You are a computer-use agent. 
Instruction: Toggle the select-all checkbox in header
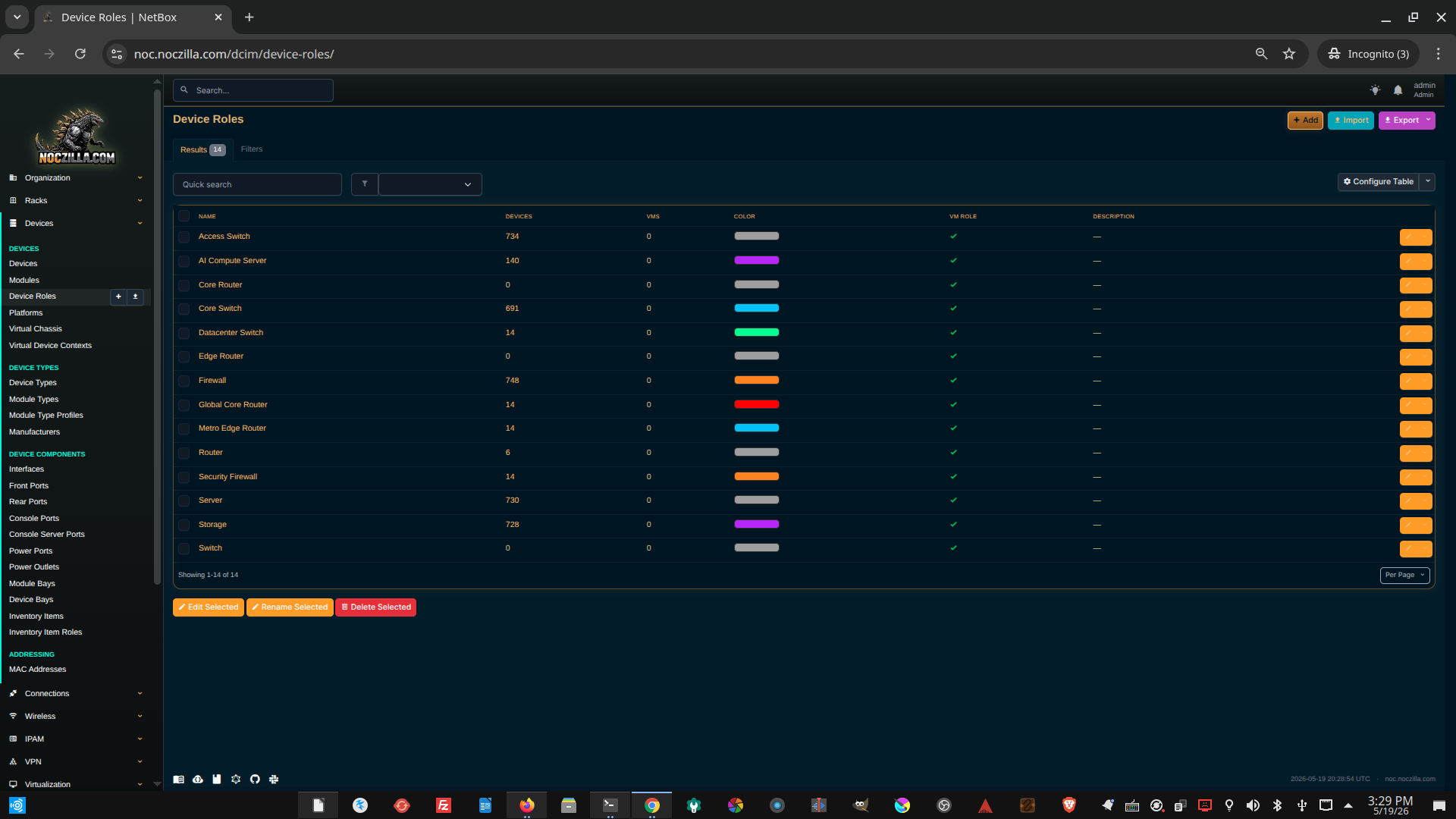(x=184, y=216)
